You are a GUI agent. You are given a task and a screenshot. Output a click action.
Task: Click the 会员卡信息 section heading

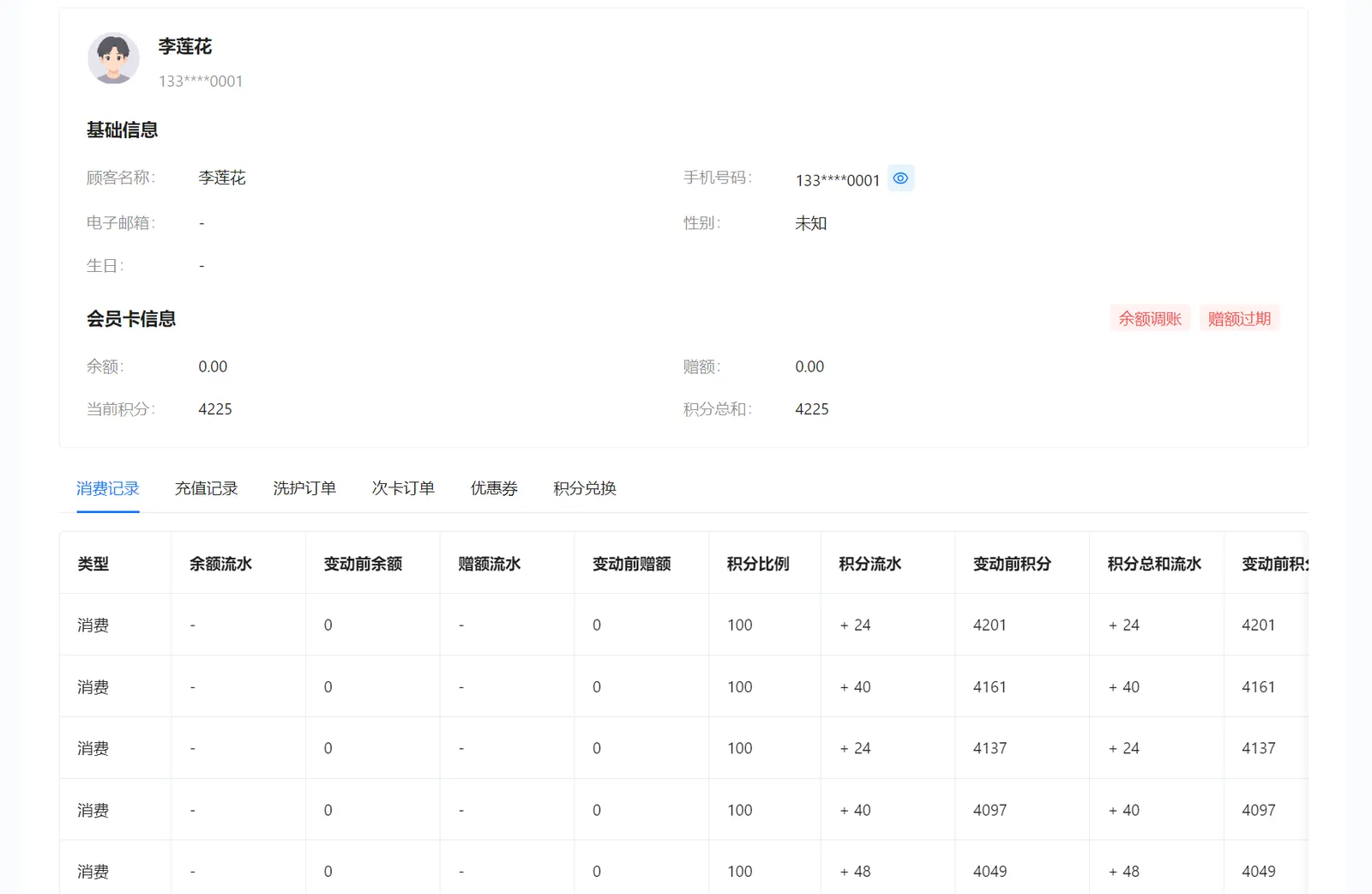(x=131, y=318)
